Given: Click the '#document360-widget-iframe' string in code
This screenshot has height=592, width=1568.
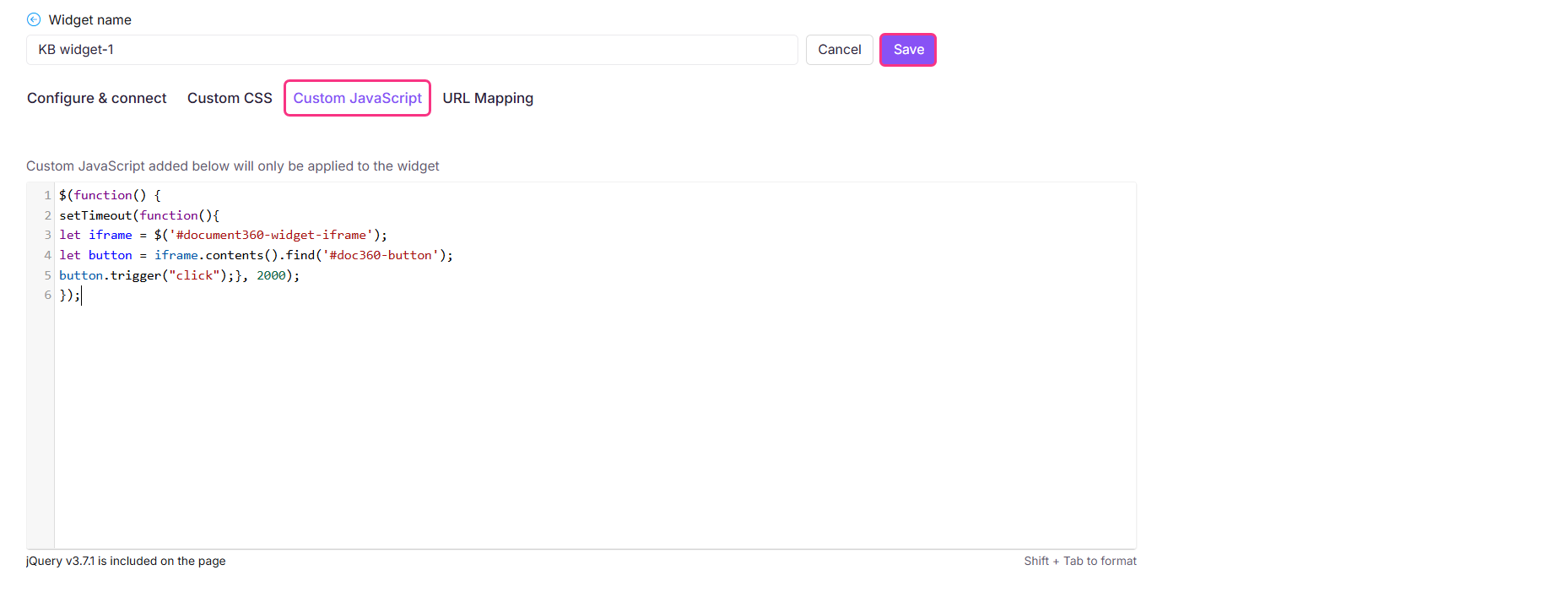Looking at the screenshot, I should 271,236.
